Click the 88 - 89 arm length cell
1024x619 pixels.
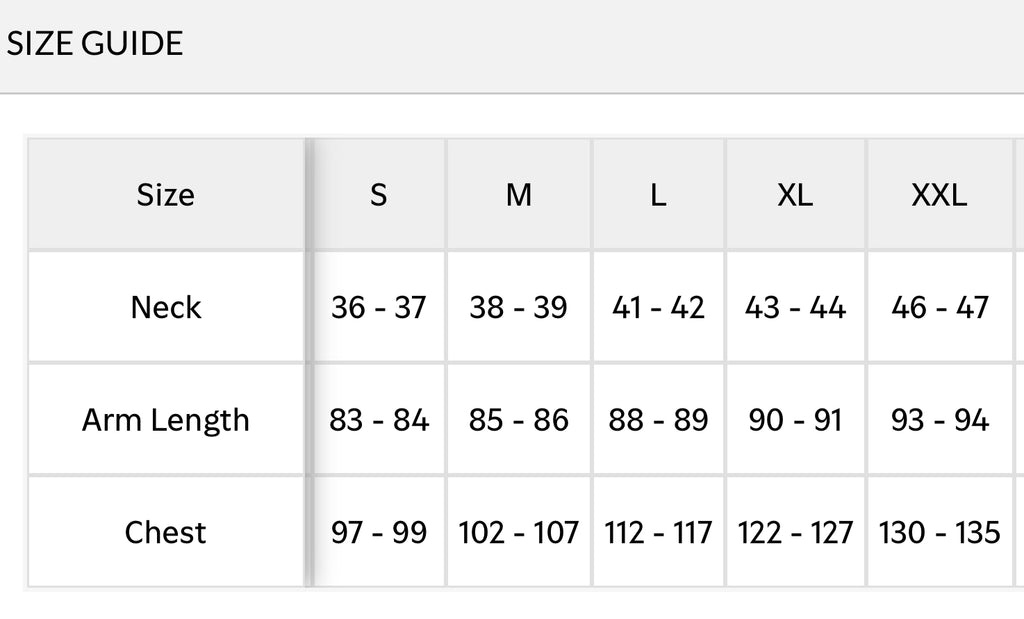tap(658, 419)
